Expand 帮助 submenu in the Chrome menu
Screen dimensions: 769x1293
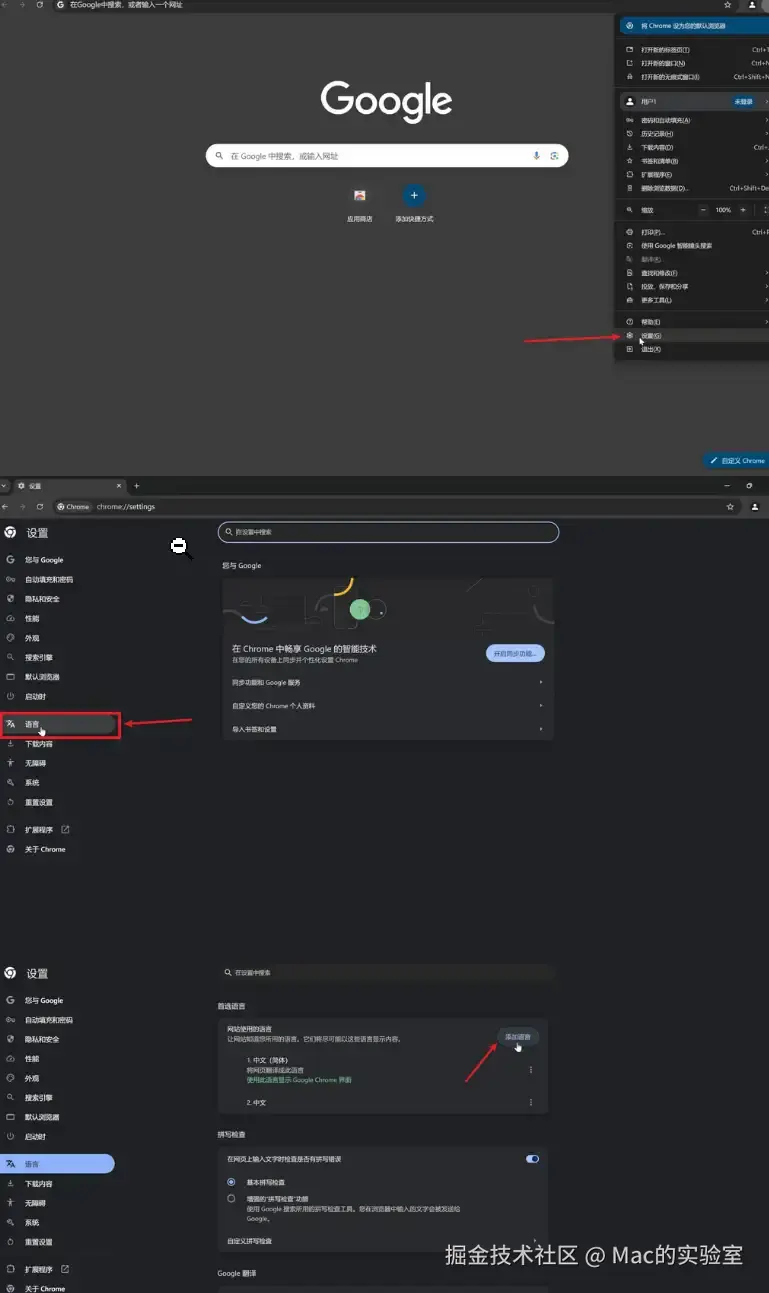694,322
